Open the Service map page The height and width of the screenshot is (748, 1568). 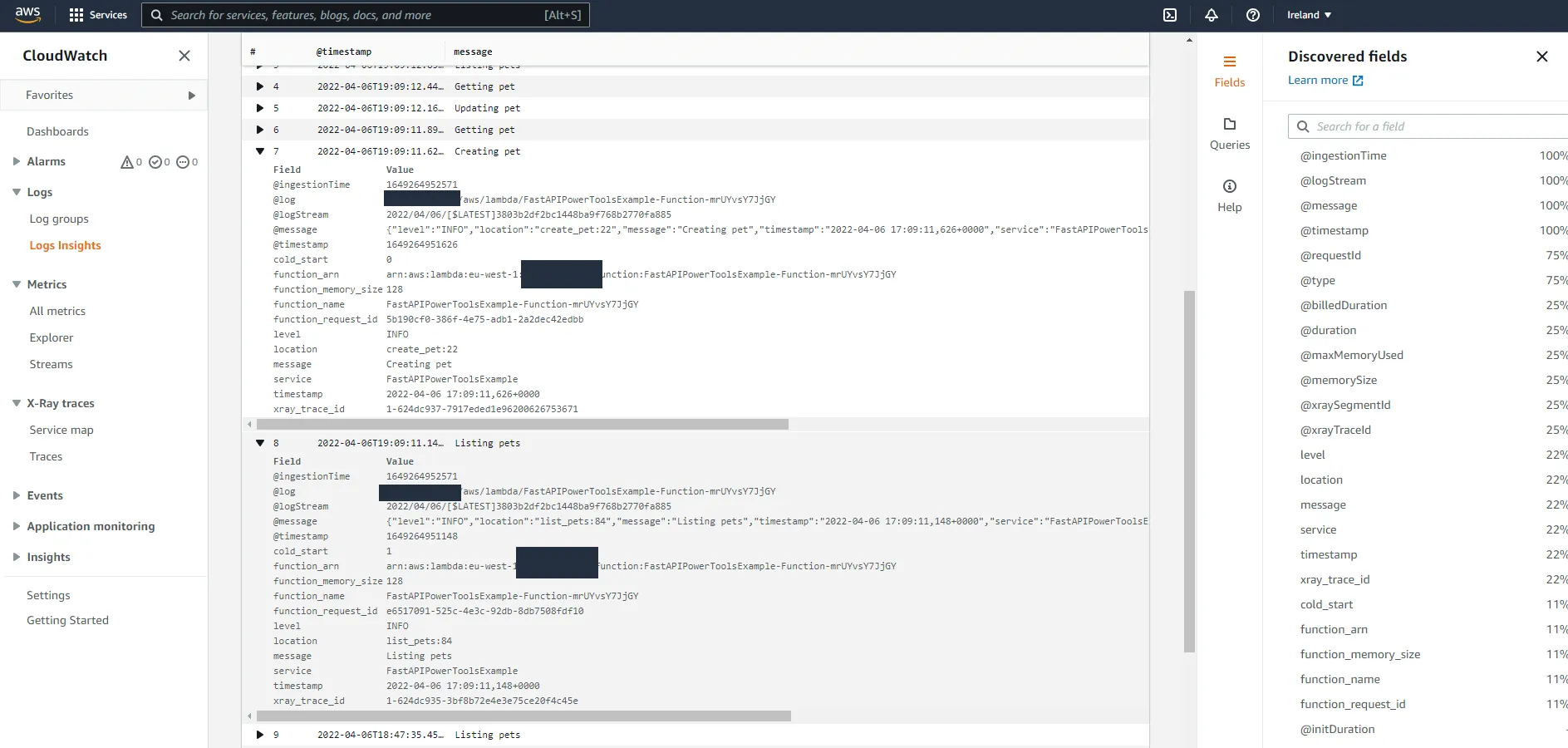(x=61, y=430)
